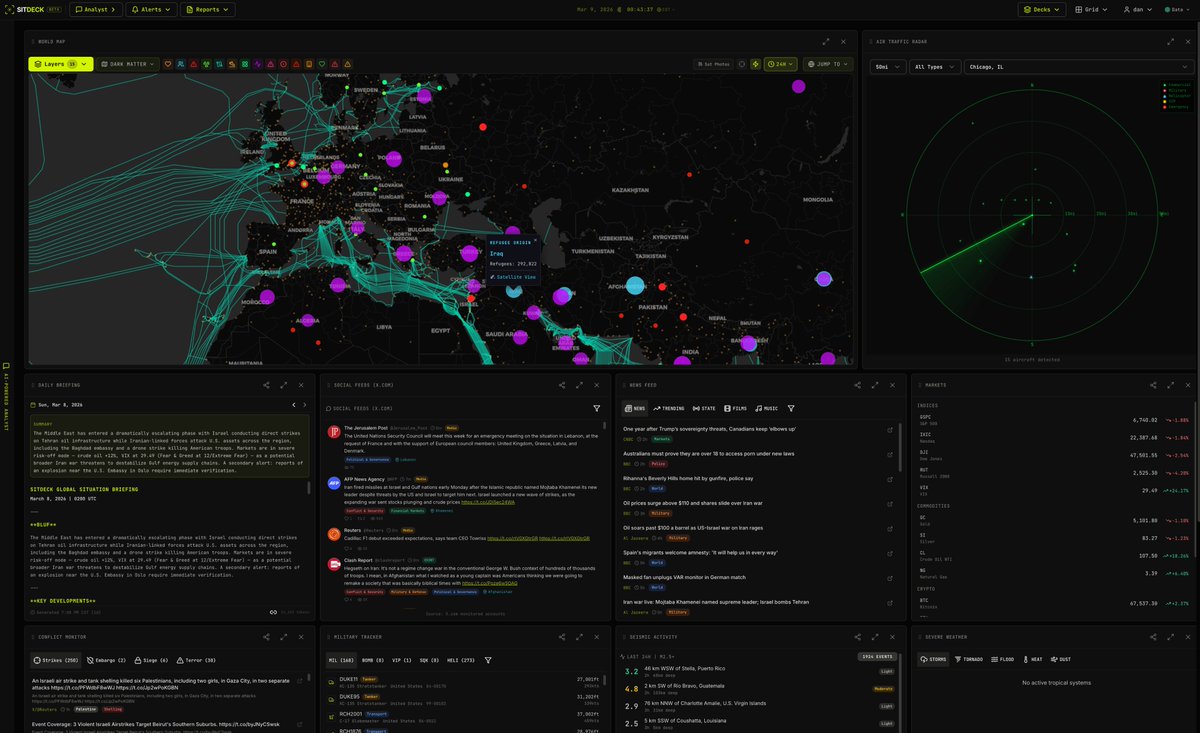Expand the Severe Weather panel

pyautogui.click(x=1171, y=636)
